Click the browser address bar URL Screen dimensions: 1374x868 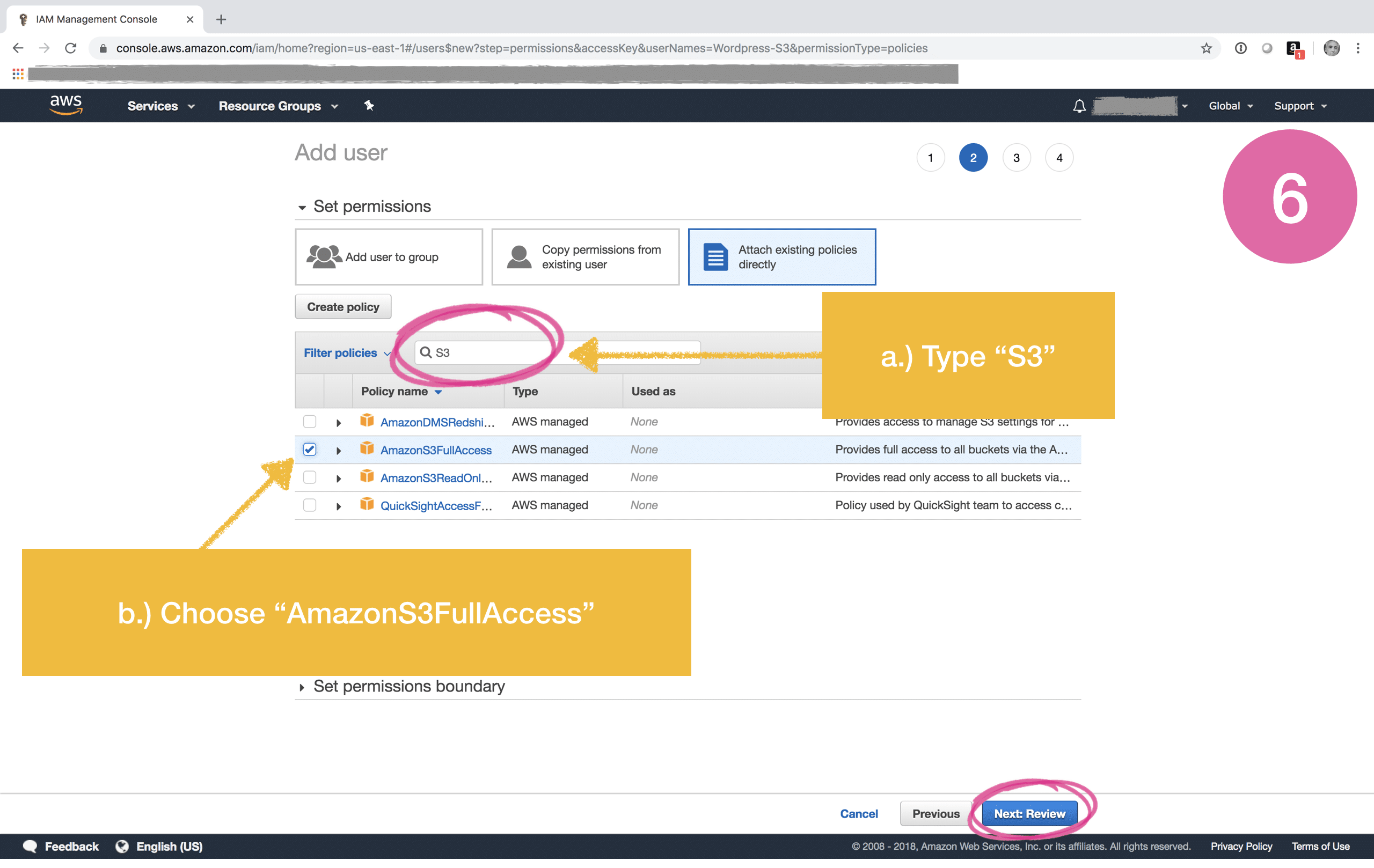click(522, 48)
